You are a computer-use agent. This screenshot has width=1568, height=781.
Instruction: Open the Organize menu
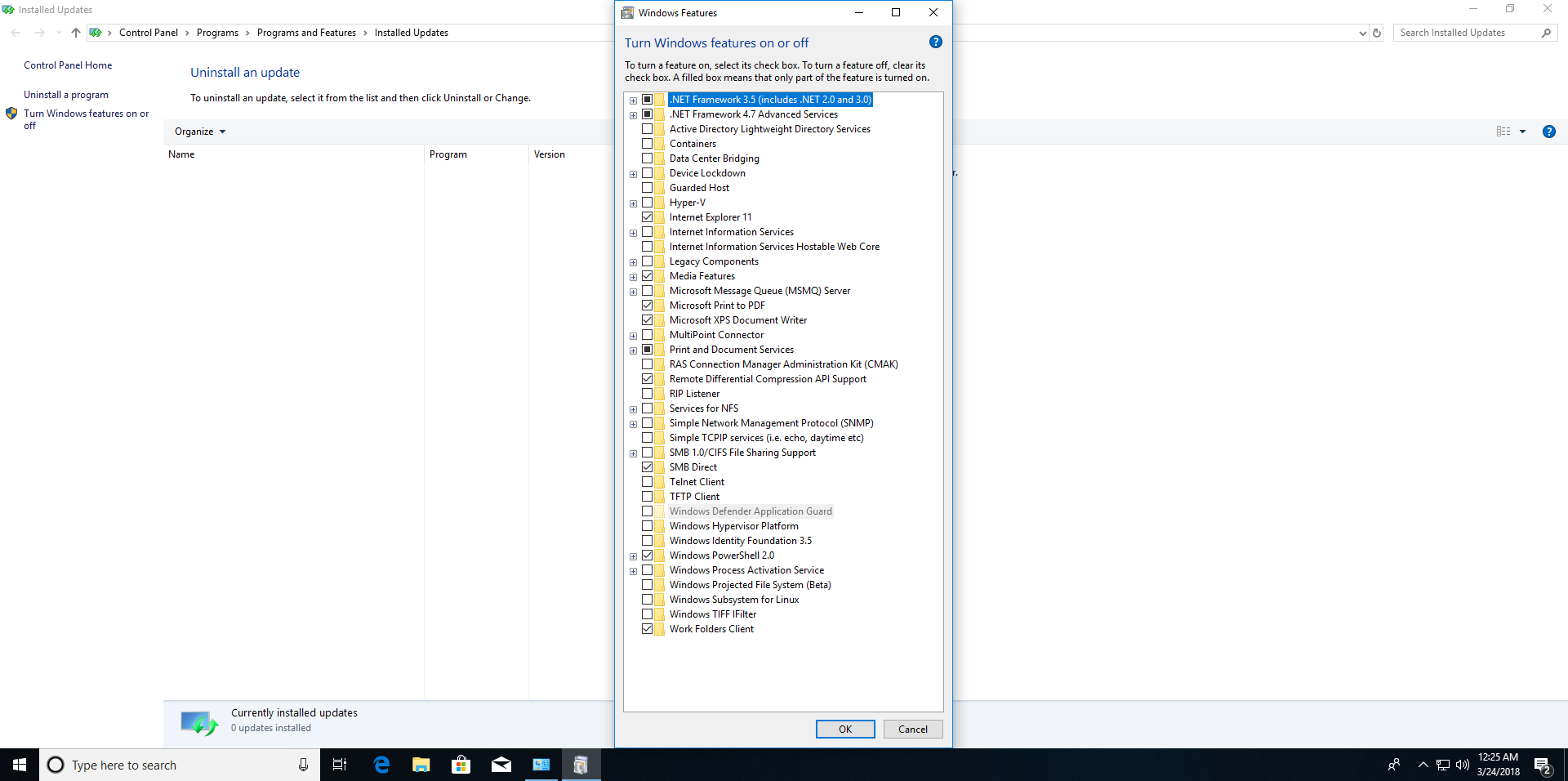200,132
